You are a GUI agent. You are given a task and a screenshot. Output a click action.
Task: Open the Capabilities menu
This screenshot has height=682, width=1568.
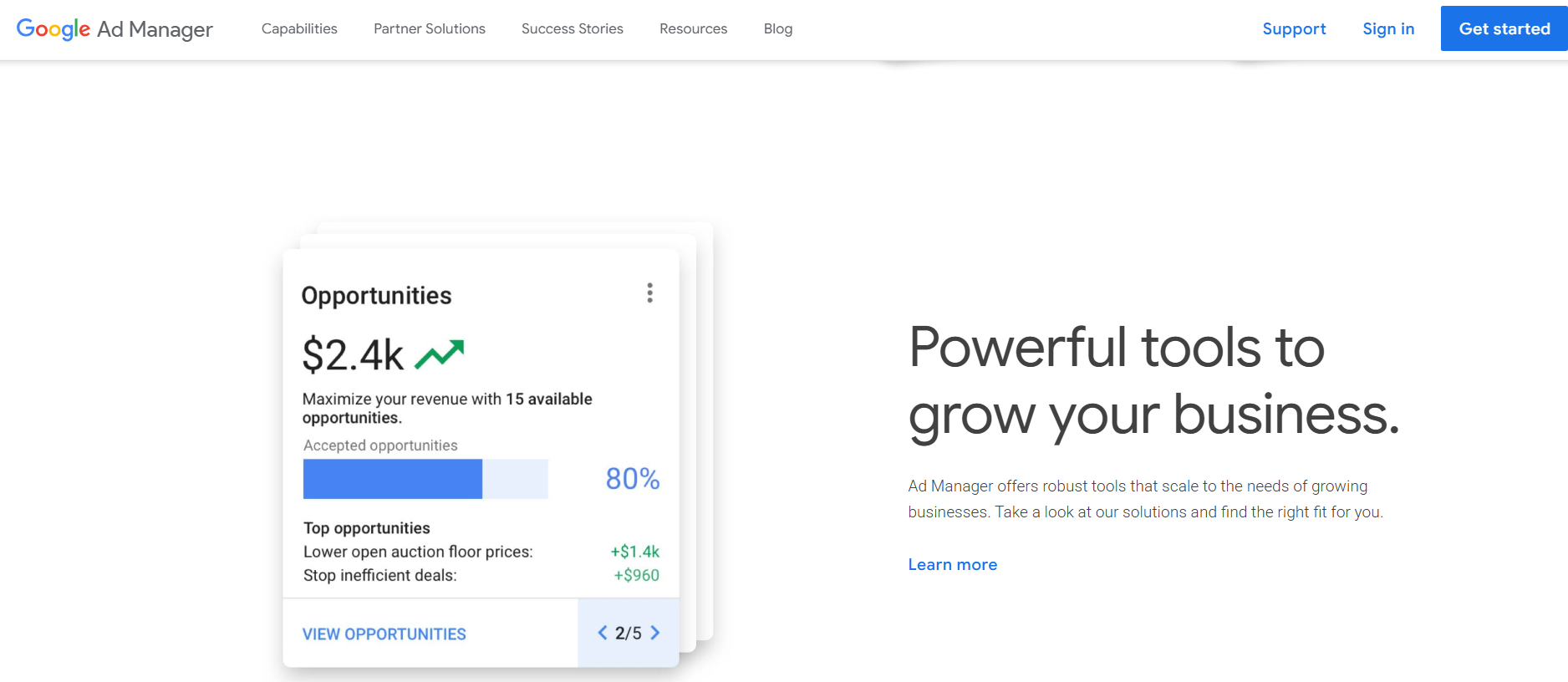tap(299, 28)
